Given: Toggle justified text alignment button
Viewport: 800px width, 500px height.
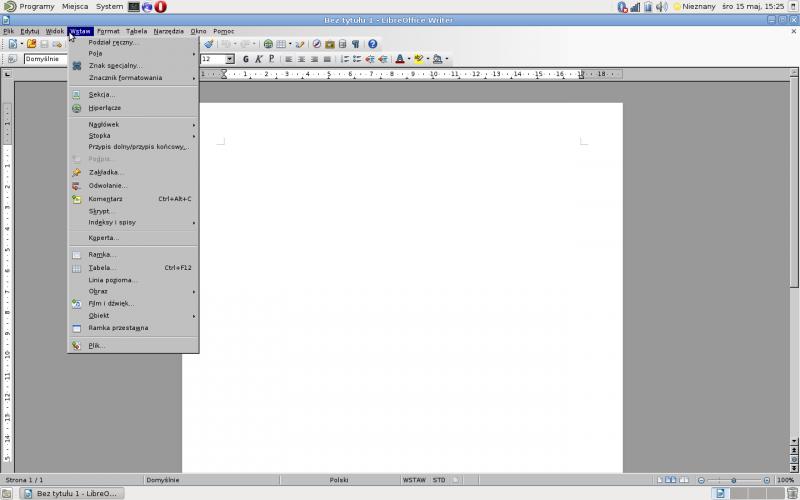Looking at the screenshot, I should coord(327,59).
